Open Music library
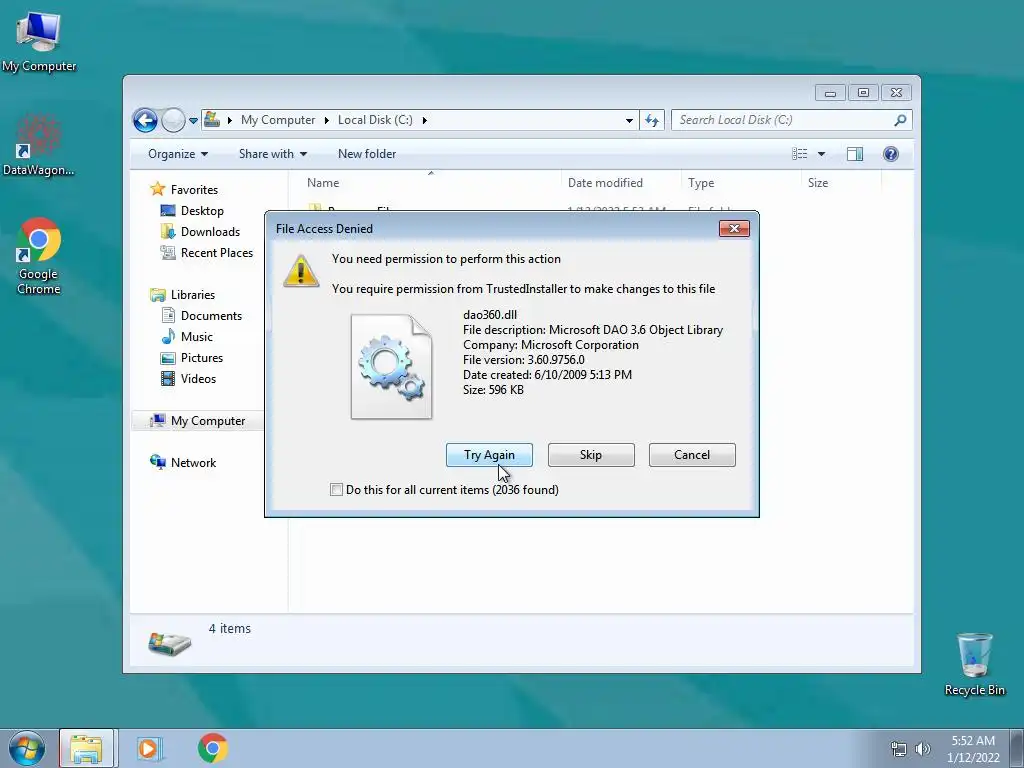 click(197, 337)
